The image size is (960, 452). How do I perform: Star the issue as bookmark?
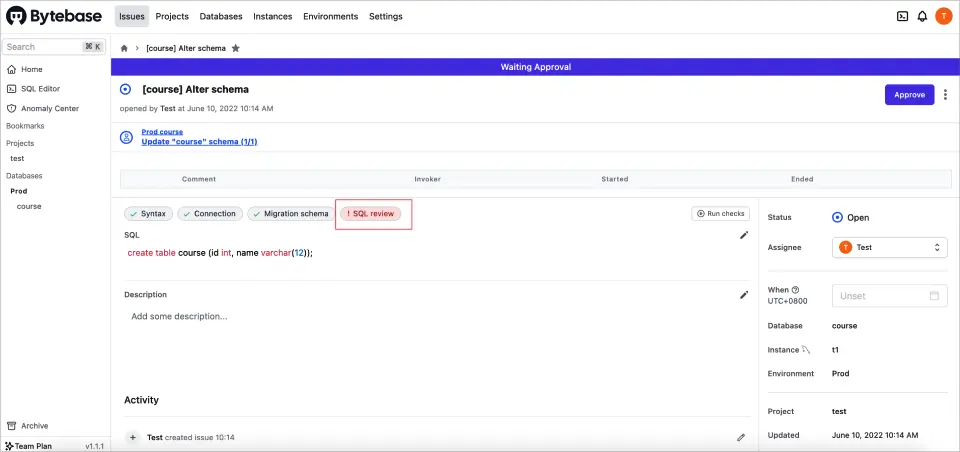click(236, 48)
